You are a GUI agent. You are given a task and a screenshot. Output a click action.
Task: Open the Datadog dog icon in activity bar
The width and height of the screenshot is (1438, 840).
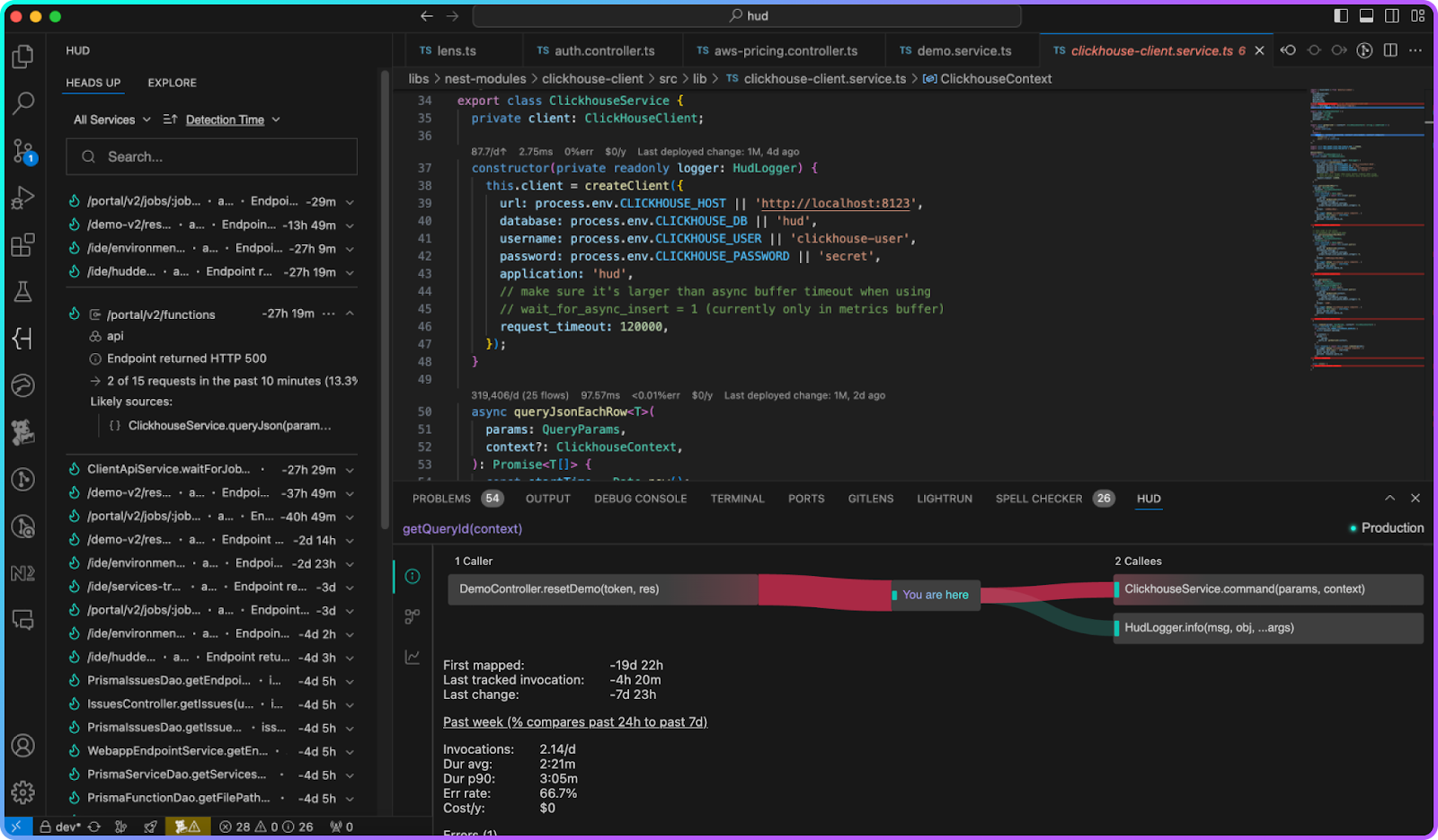(x=22, y=432)
